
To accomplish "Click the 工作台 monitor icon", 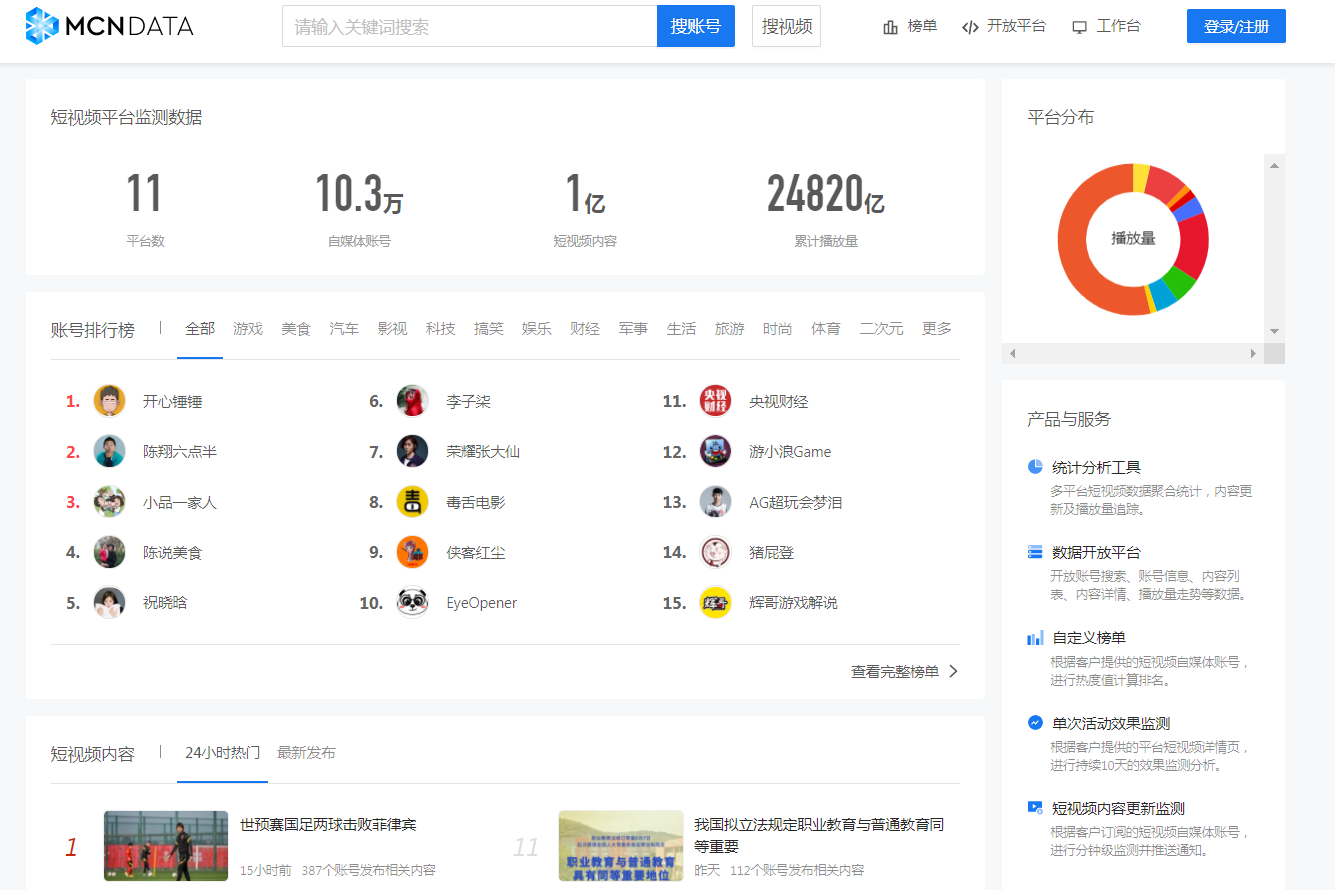I will tap(1079, 27).
